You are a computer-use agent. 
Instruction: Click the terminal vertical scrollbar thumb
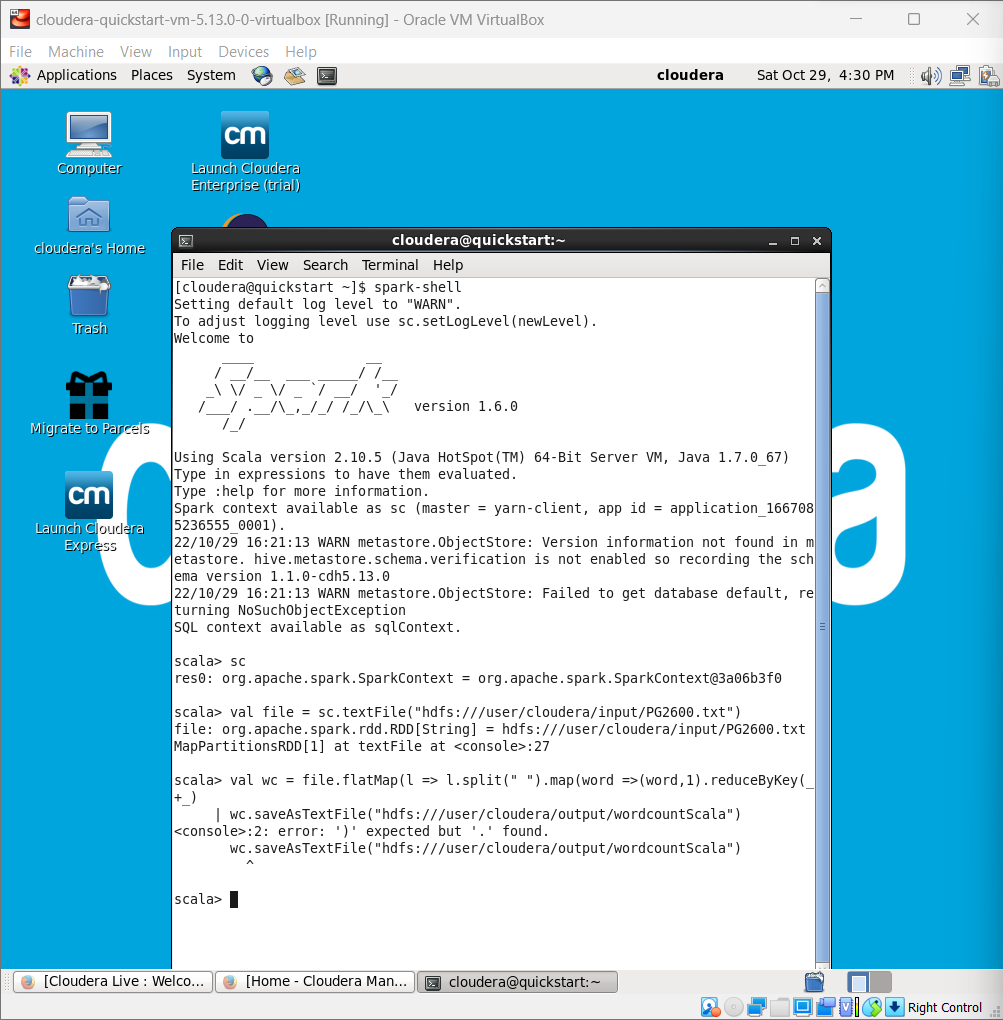822,628
